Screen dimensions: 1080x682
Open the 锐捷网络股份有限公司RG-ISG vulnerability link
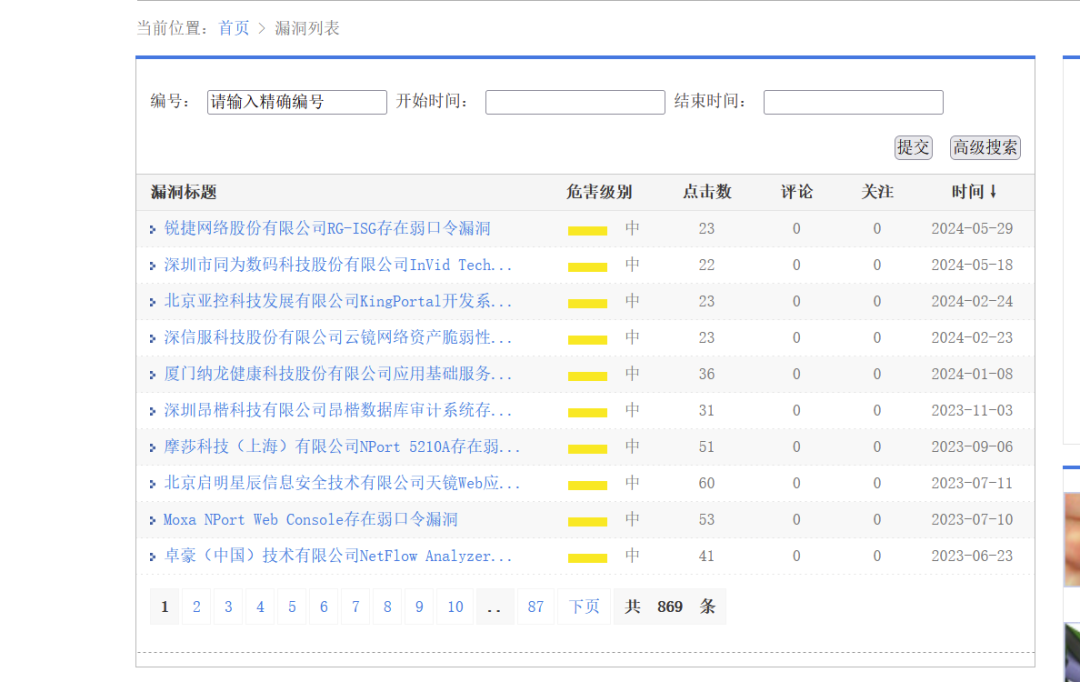point(327,229)
